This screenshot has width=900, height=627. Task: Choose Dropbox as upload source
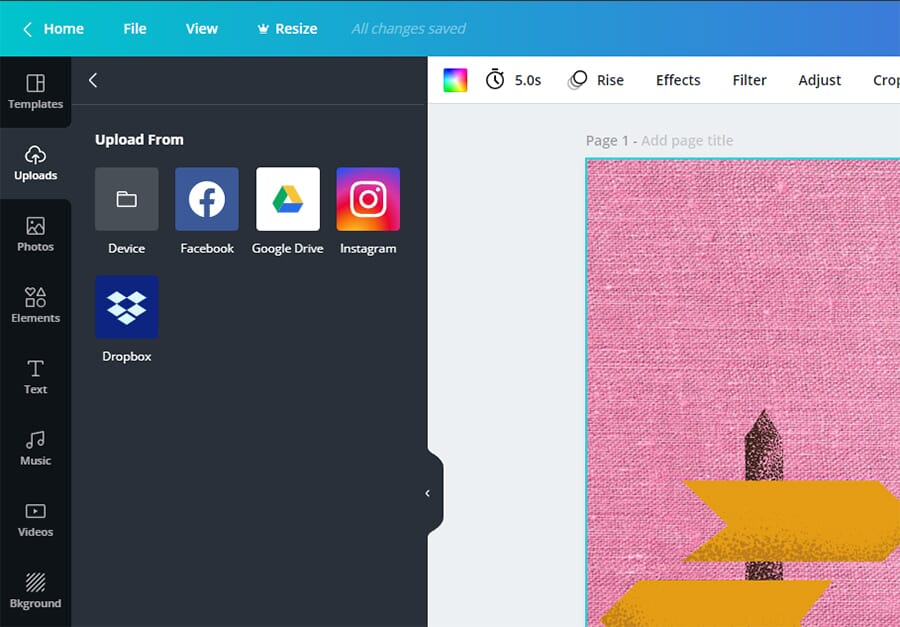[x=126, y=307]
